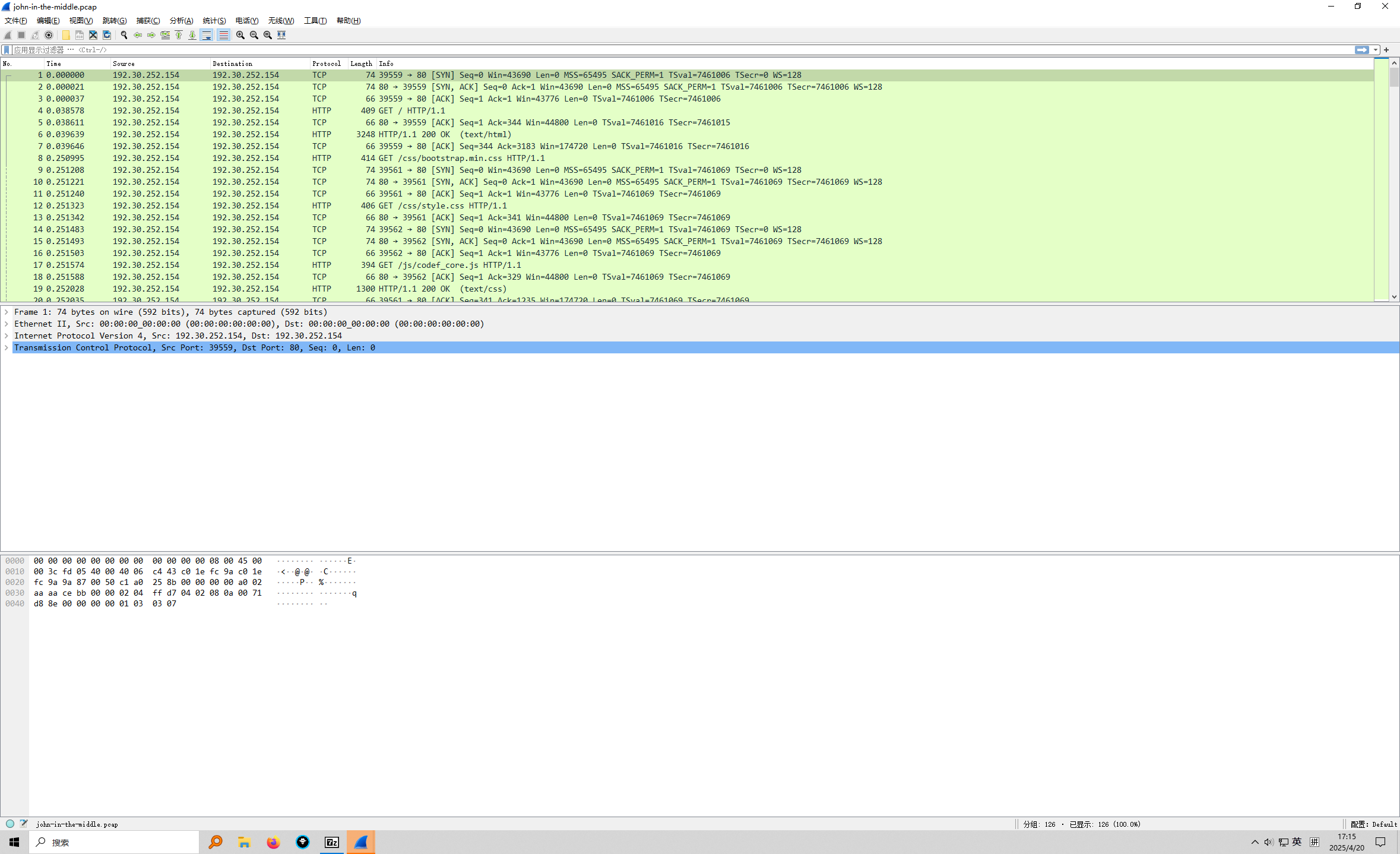This screenshot has width=1400, height=854.
Task: Expand Frame 1 details tree
Action: click(7, 312)
